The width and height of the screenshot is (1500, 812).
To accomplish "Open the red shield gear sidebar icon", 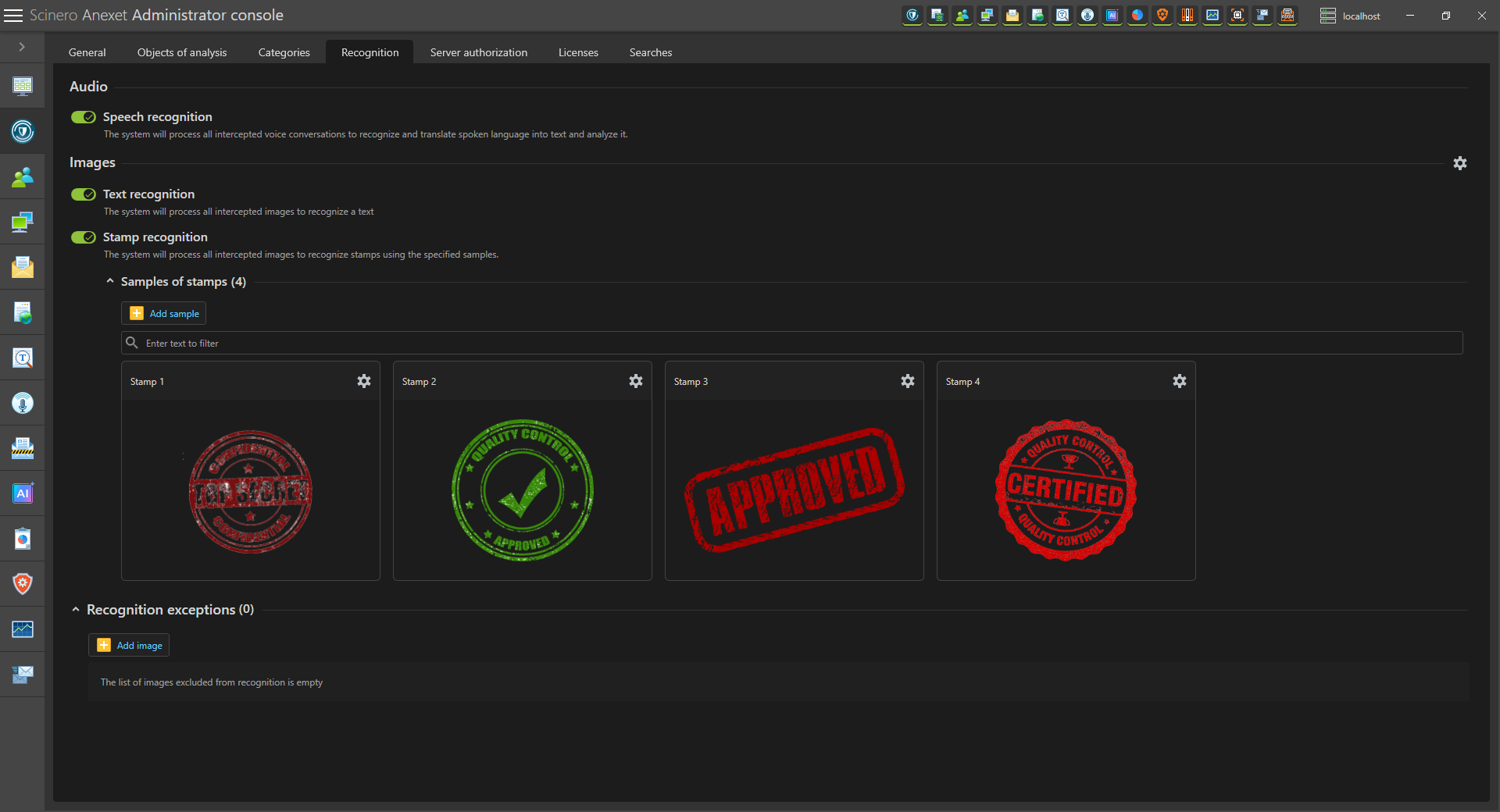I will click(x=23, y=584).
